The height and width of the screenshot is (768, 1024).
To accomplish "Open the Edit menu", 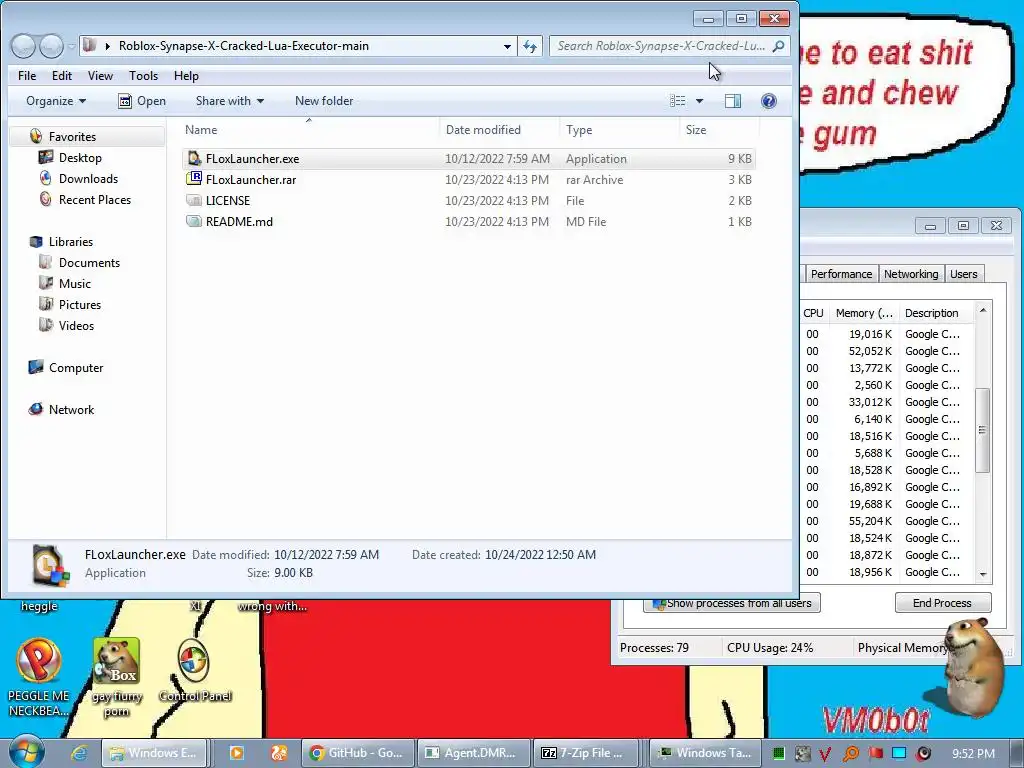I will pyautogui.click(x=62, y=76).
